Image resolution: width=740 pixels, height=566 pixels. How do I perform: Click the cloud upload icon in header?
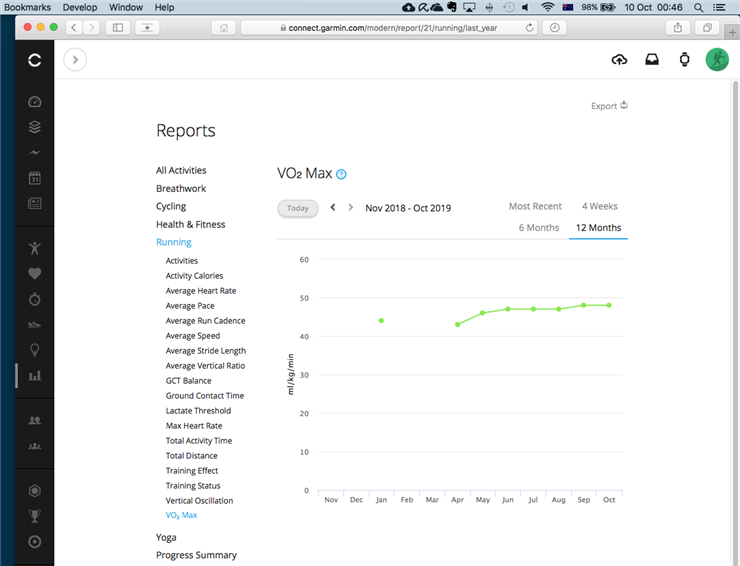pos(619,60)
